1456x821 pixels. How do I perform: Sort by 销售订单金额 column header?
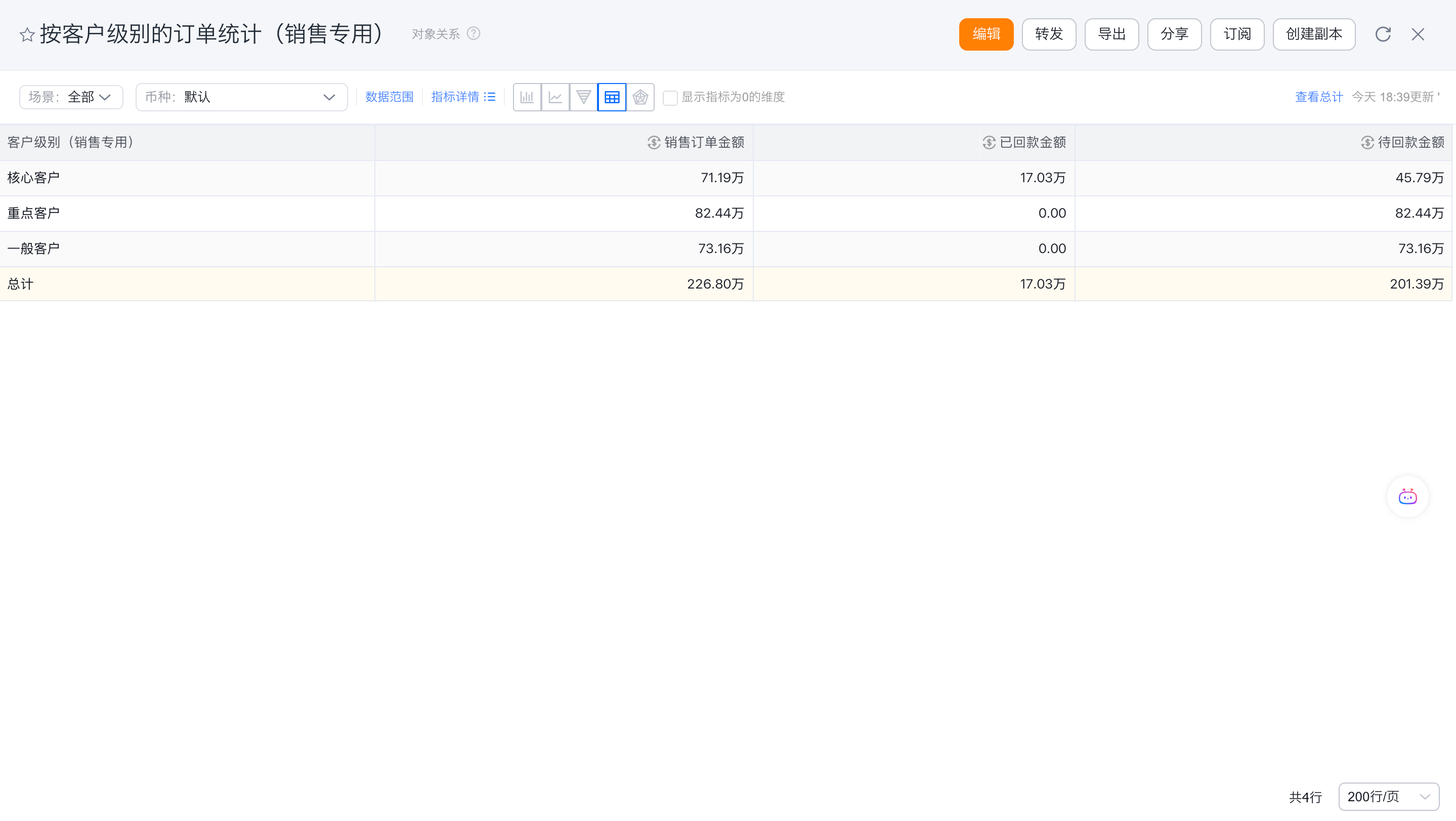click(x=704, y=143)
